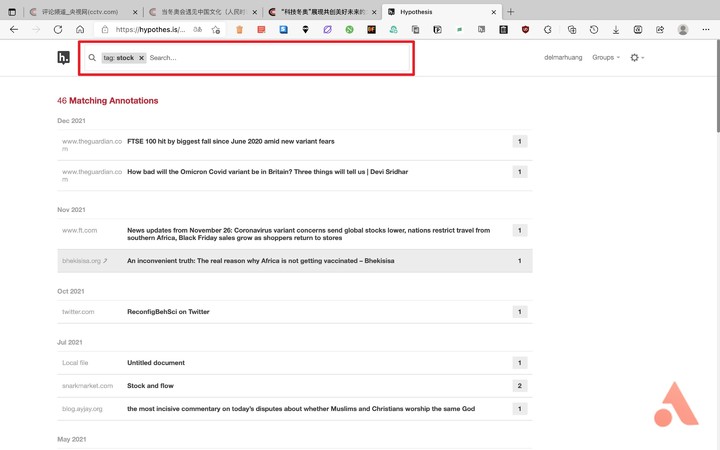Screen dimensions: 720x450
Task: Click the search magnifier icon
Action: pyautogui.click(x=92, y=58)
